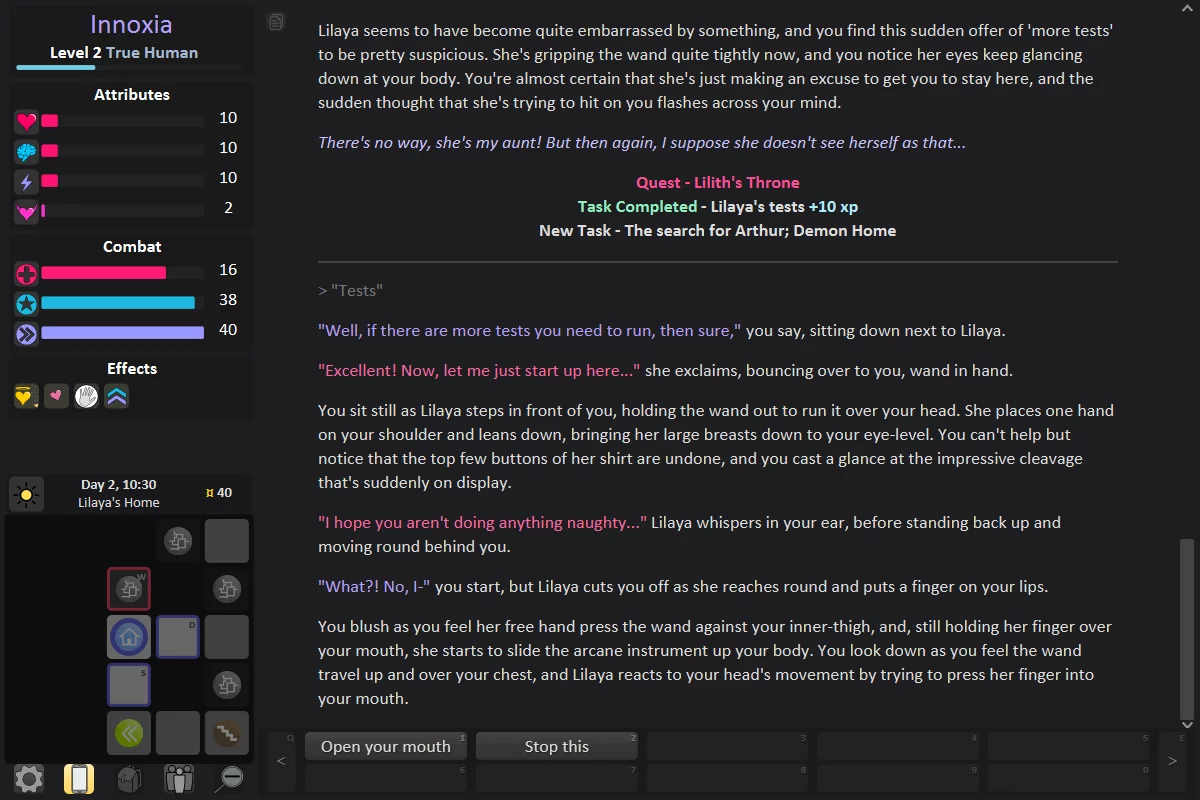The height and width of the screenshot is (800, 1200).
Task: Open the backpack inventory icon
Action: 130,778
